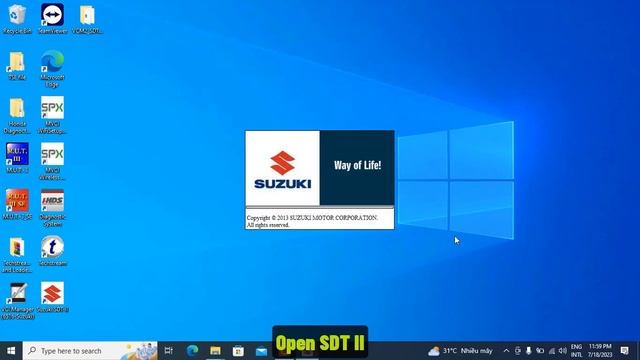Open the network tray icon

(x=552, y=351)
